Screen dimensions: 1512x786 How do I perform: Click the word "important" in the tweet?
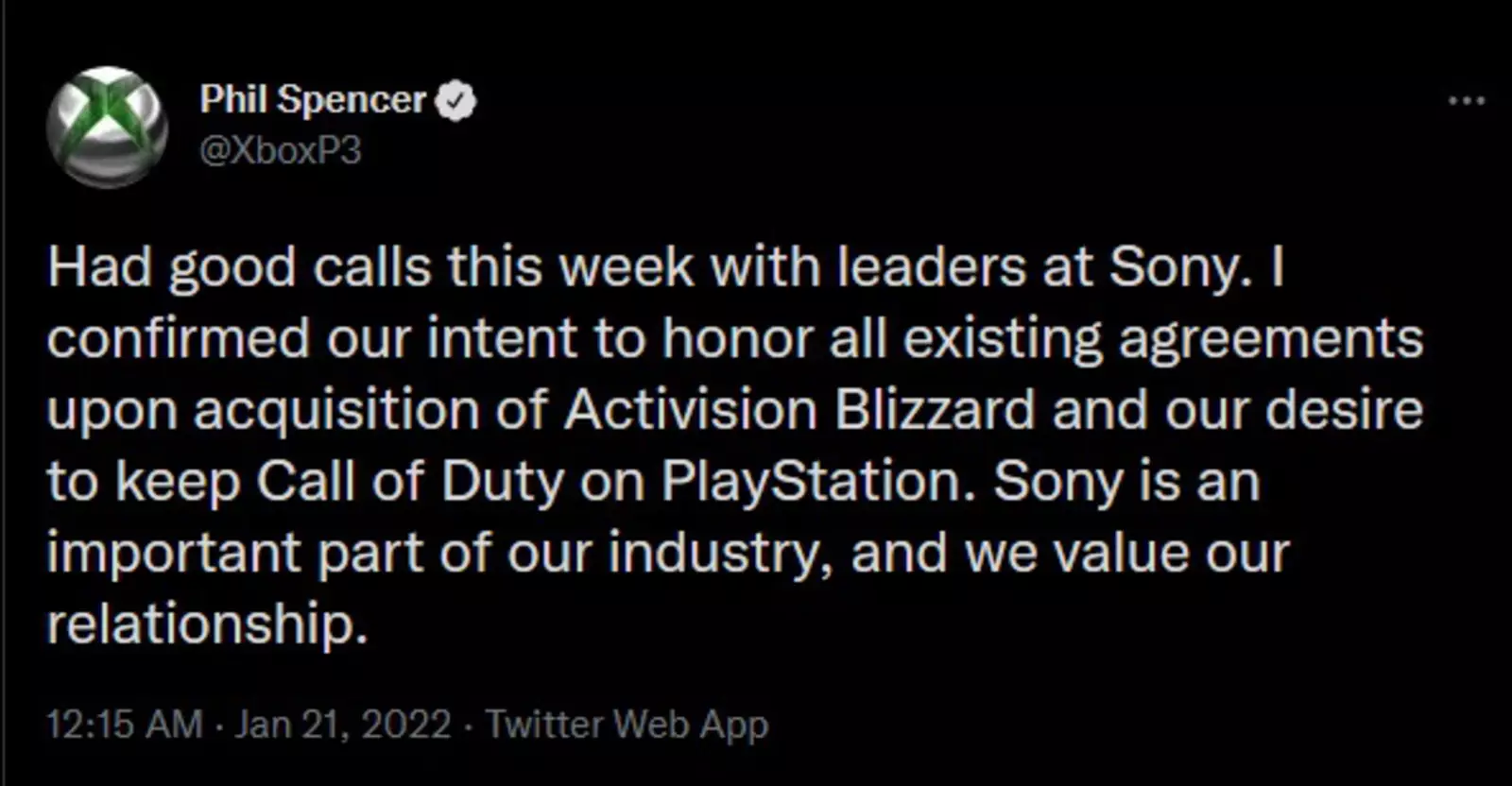point(174,554)
